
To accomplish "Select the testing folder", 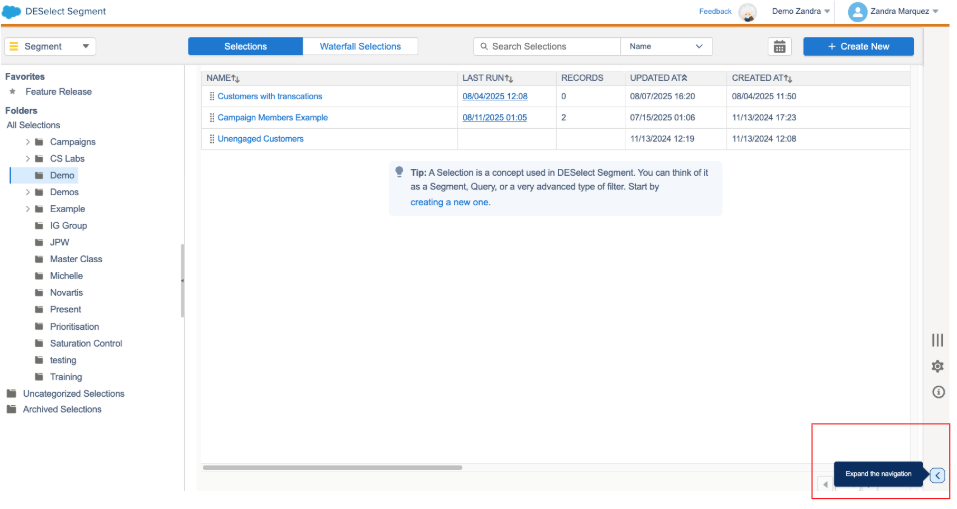I will point(63,361).
